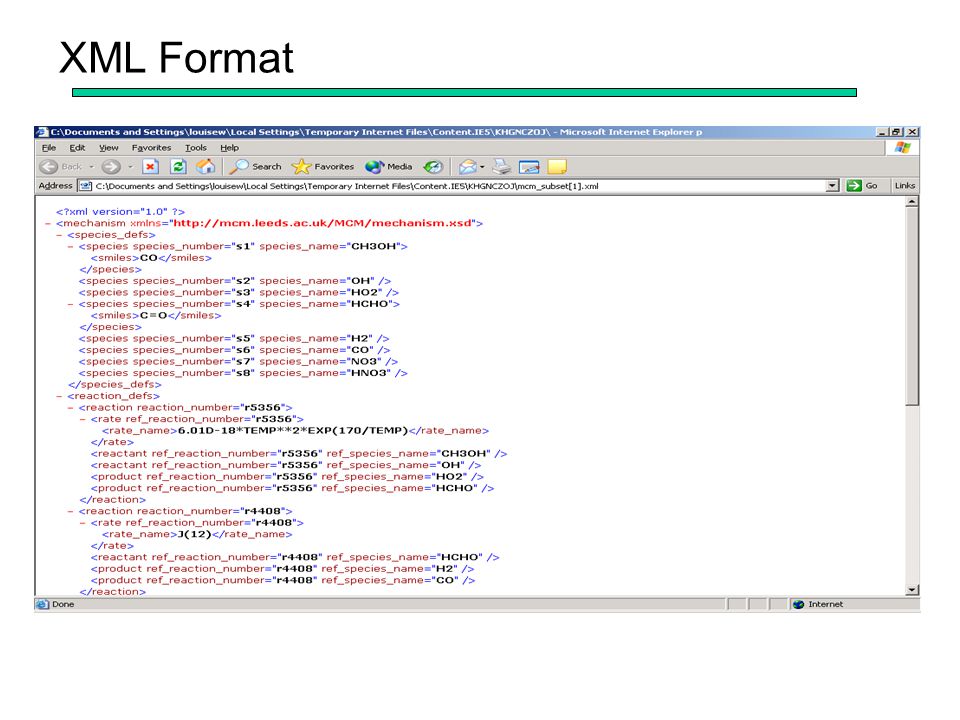Click the Internet Explorer icon in the title bar

(42, 132)
